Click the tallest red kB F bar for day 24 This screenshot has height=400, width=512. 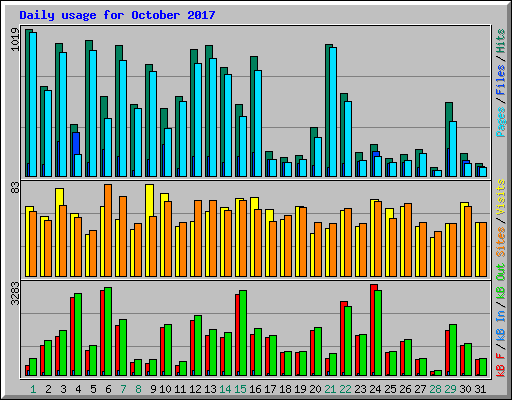pos(373,330)
